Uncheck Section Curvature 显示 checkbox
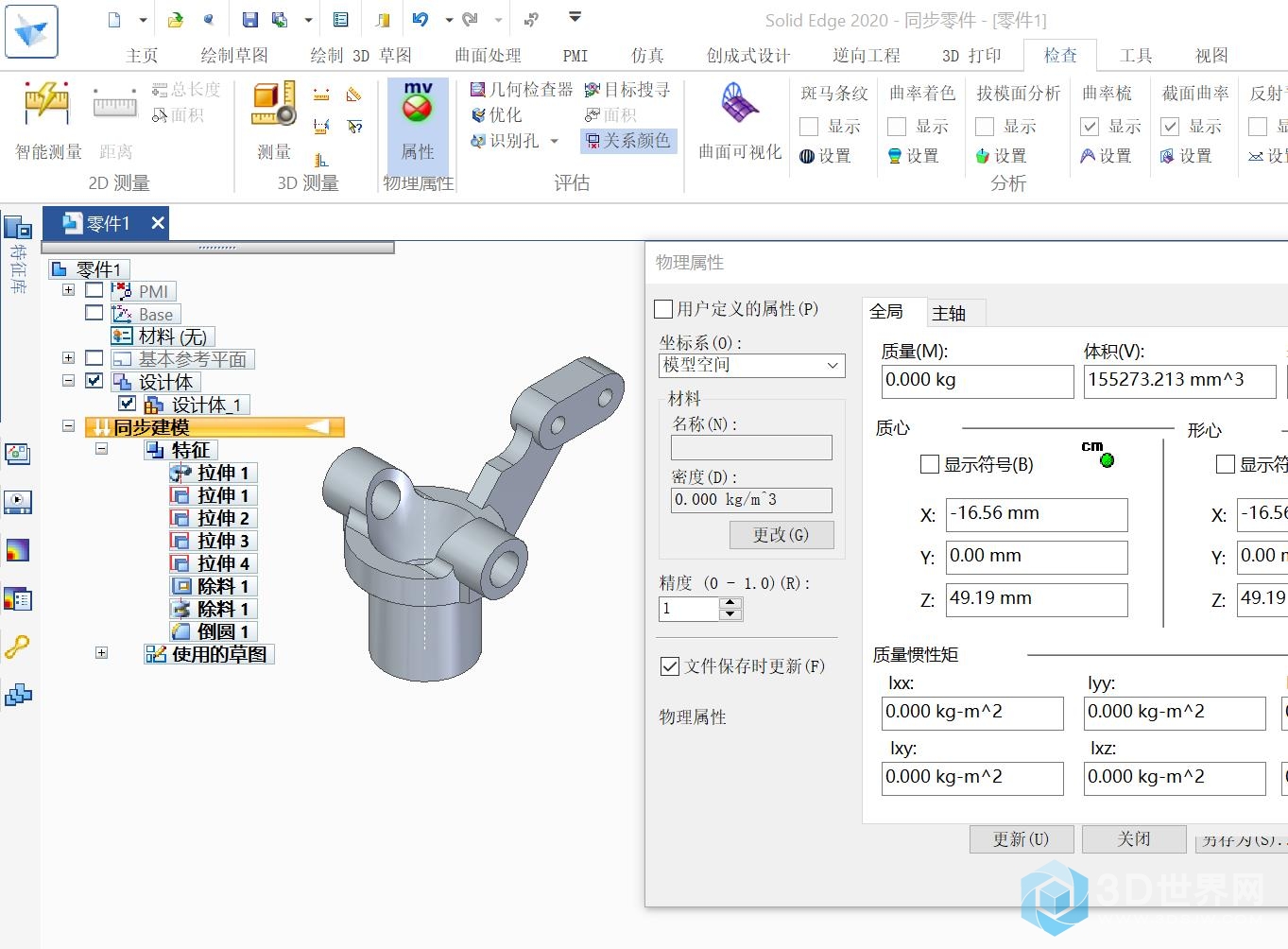 pos(1170,127)
